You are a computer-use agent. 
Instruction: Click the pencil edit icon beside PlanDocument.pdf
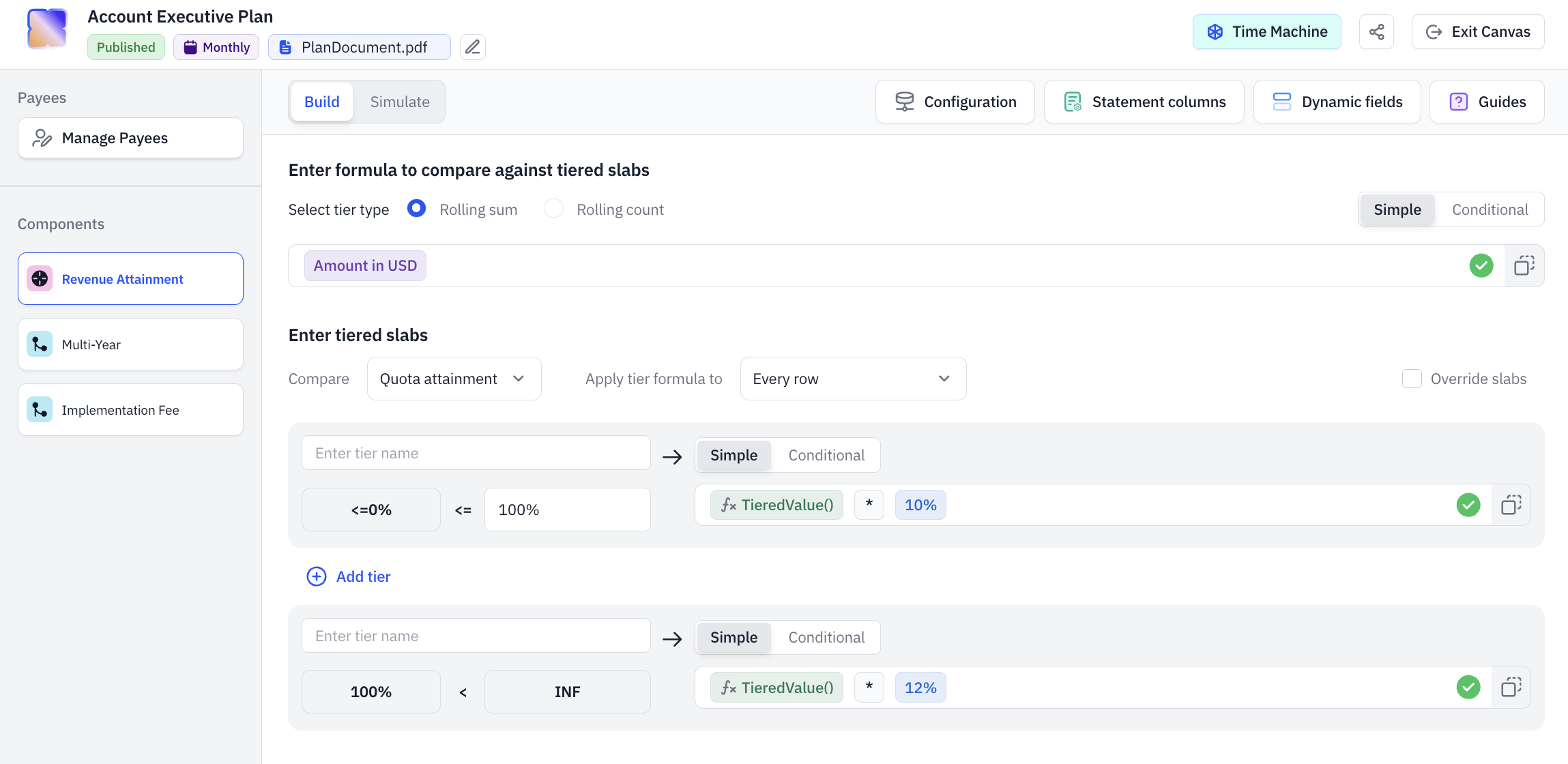472,47
